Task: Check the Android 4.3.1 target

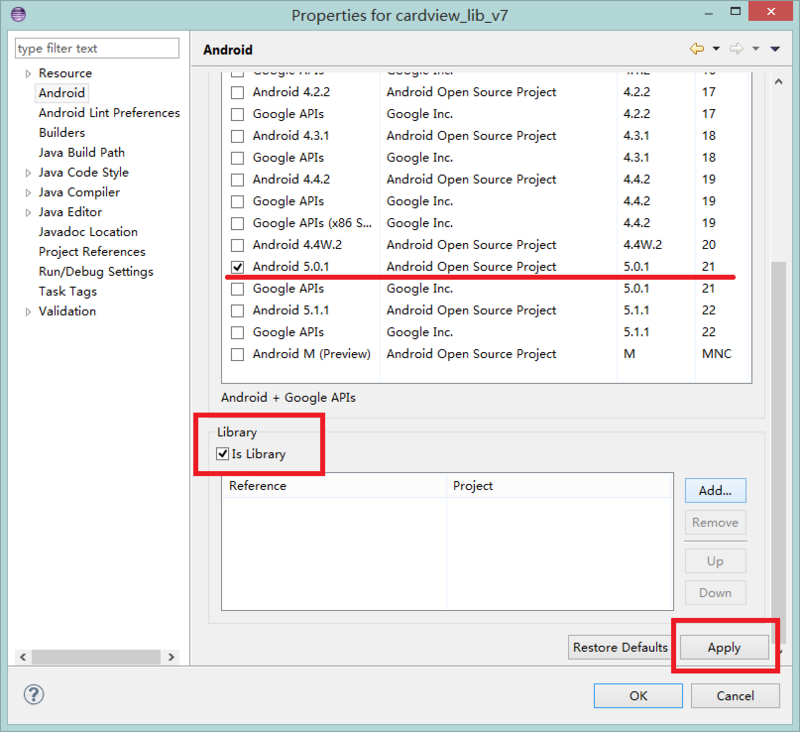Action: click(237, 136)
